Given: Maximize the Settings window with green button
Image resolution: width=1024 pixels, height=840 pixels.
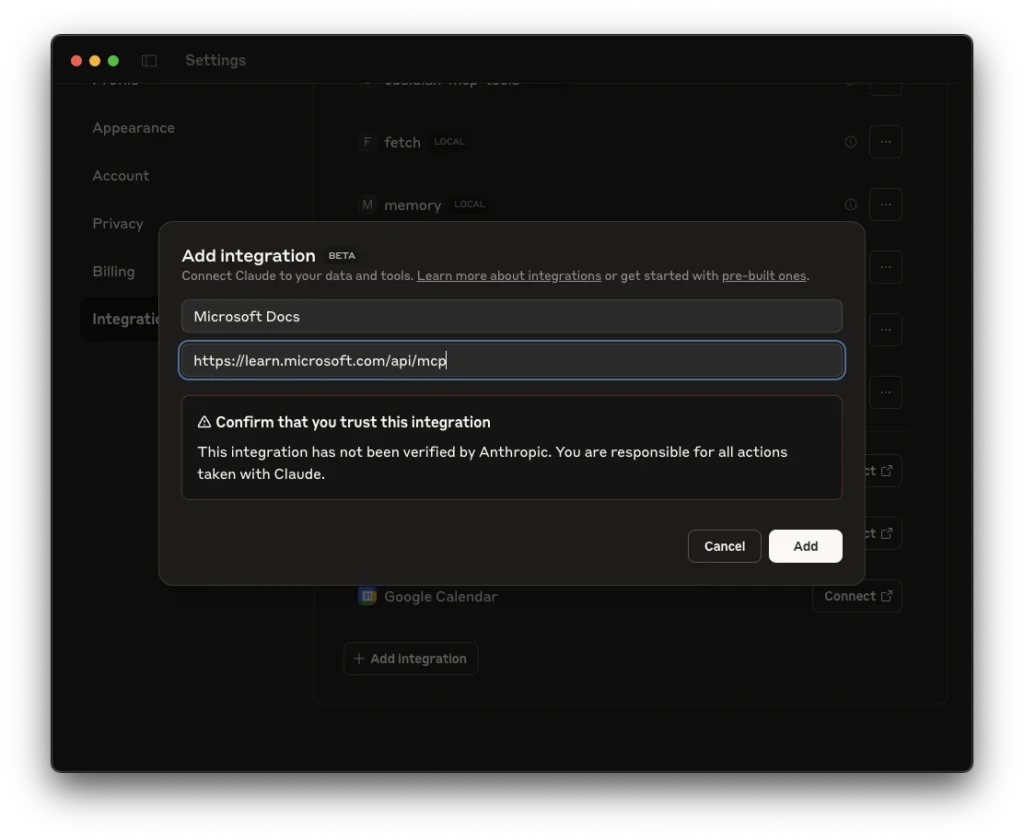Looking at the screenshot, I should click(x=113, y=61).
